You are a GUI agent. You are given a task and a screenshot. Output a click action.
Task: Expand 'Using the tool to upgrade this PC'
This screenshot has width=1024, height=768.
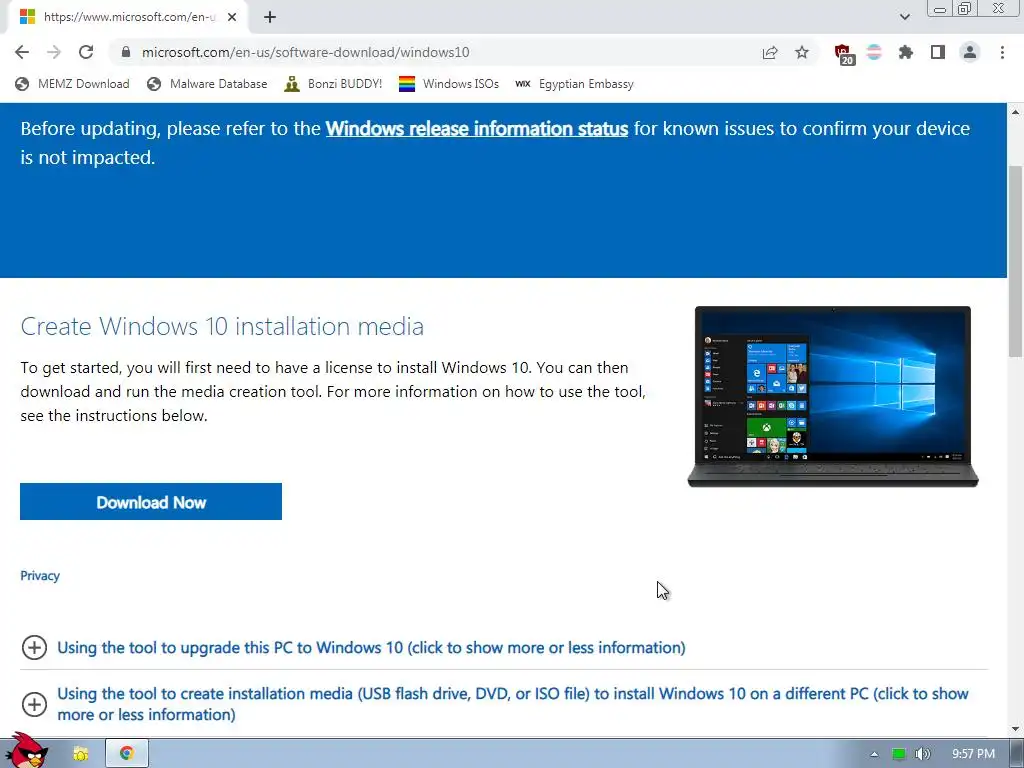(371, 647)
